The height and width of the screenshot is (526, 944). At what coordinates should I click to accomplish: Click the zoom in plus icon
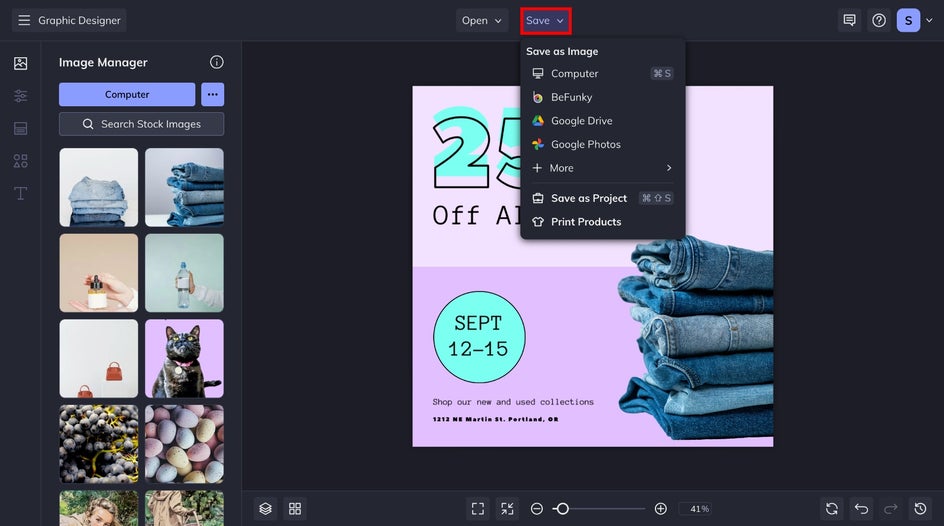tap(660, 509)
